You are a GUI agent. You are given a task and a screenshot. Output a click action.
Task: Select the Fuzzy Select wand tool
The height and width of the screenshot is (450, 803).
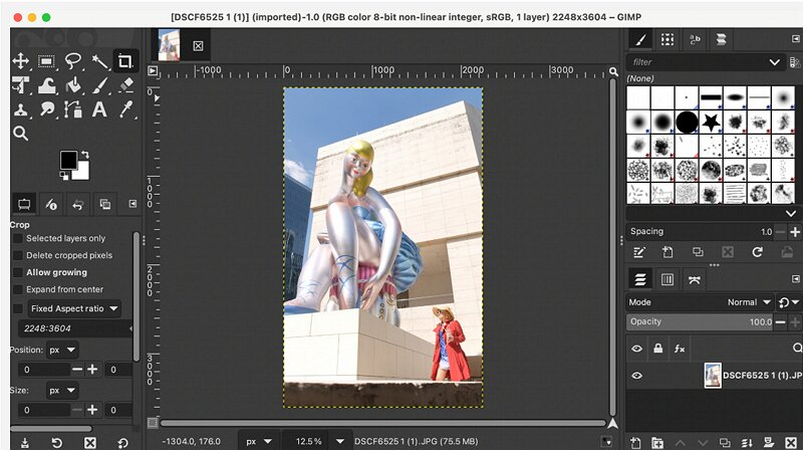tap(99, 61)
